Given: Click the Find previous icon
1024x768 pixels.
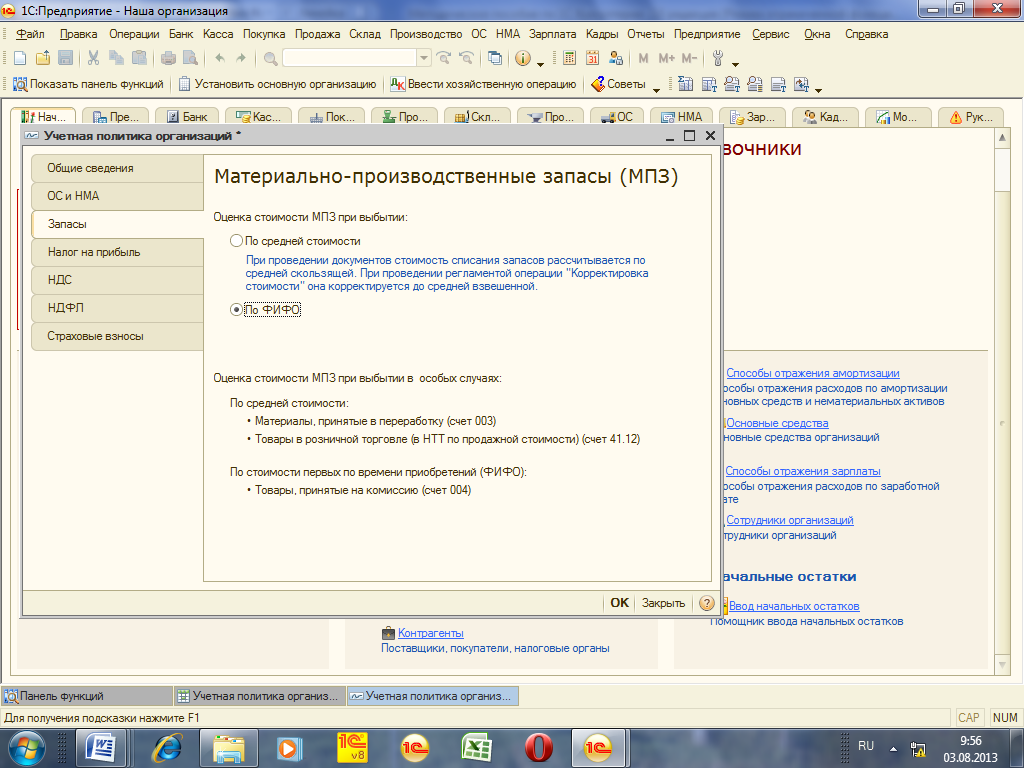Looking at the screenshot, I should click(466, 58).
